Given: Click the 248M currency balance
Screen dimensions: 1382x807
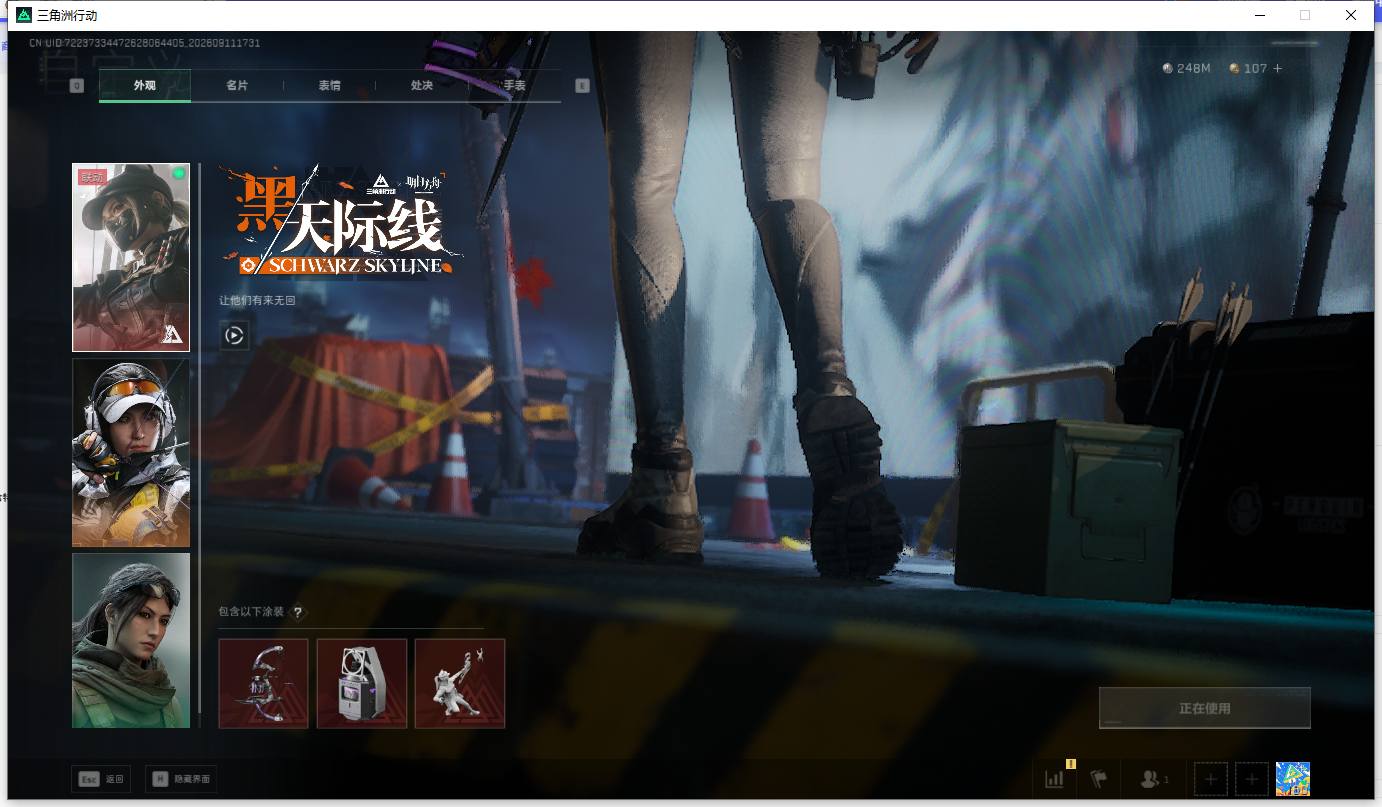Looking at the screenshot, I should [x=1186, y=68].
